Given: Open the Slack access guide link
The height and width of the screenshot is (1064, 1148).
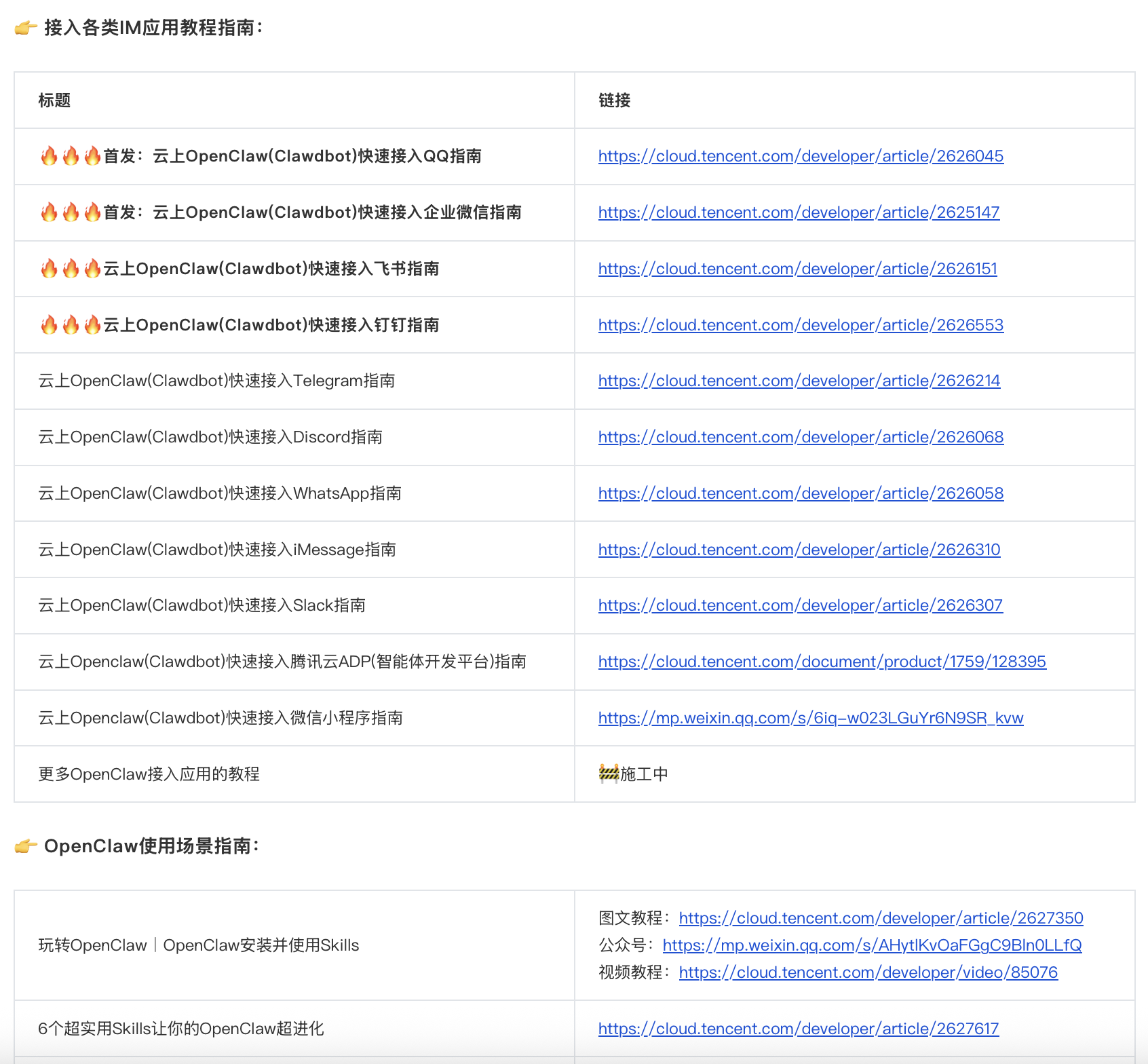Looking at the screenshot, I should point(800,605).
